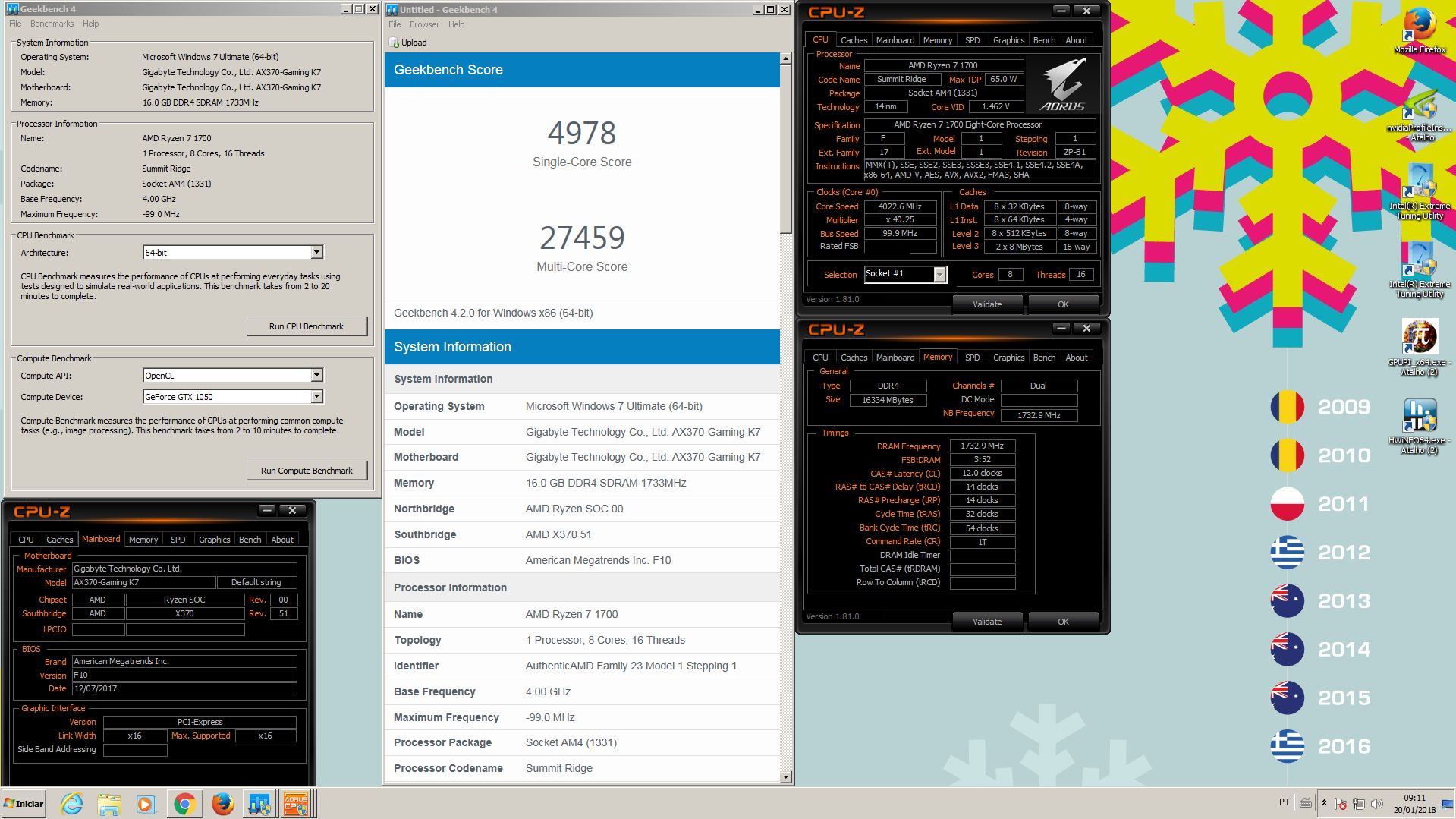Viewport: 1456px width, 819px height.
Task: Click Run Compute Benchmark button
Action: 307,471
